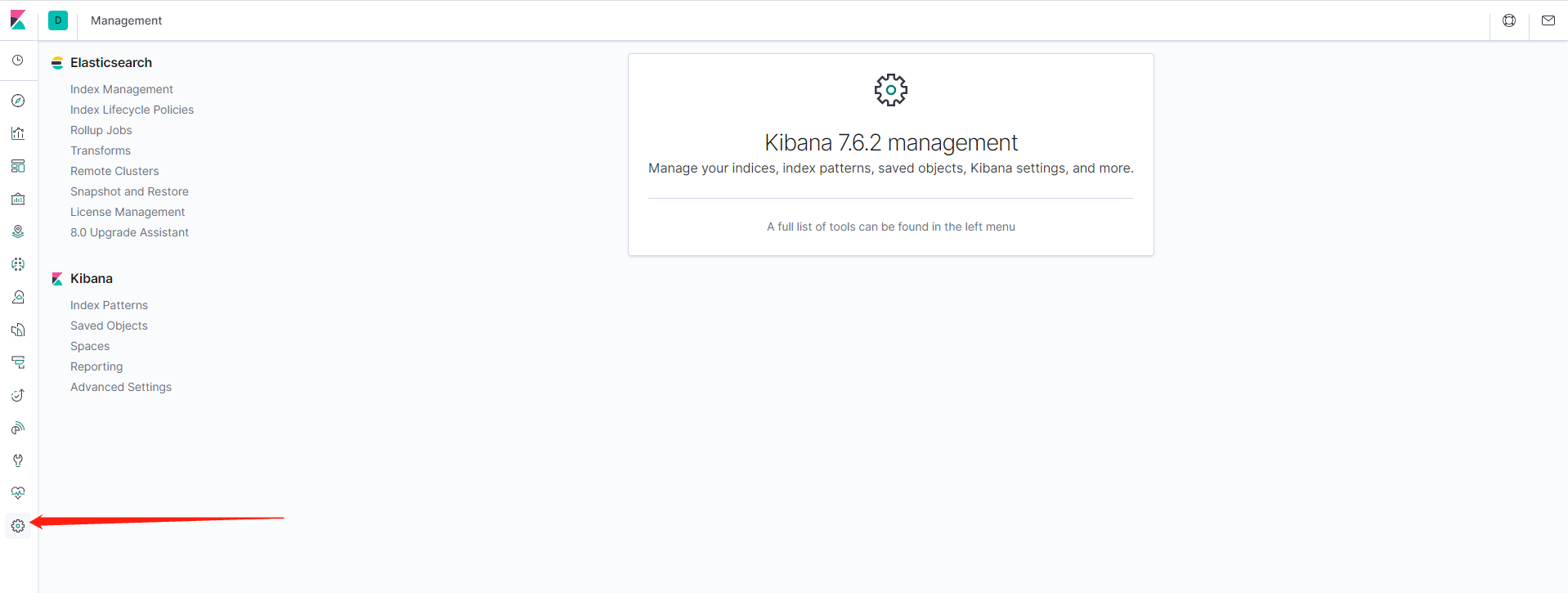The width and height of the screenshot is (1568, 593).
Task: Open the space selector avatar D
Action: click(58, 20)
